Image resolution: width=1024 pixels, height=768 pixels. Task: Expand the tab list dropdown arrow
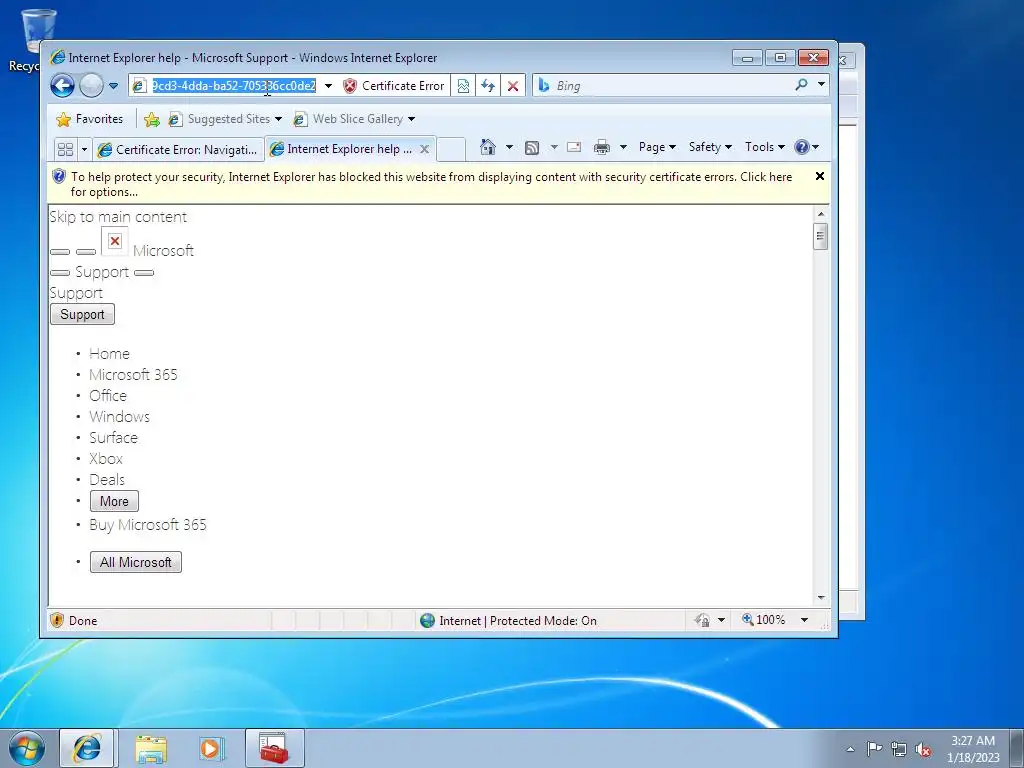point(84,149)
